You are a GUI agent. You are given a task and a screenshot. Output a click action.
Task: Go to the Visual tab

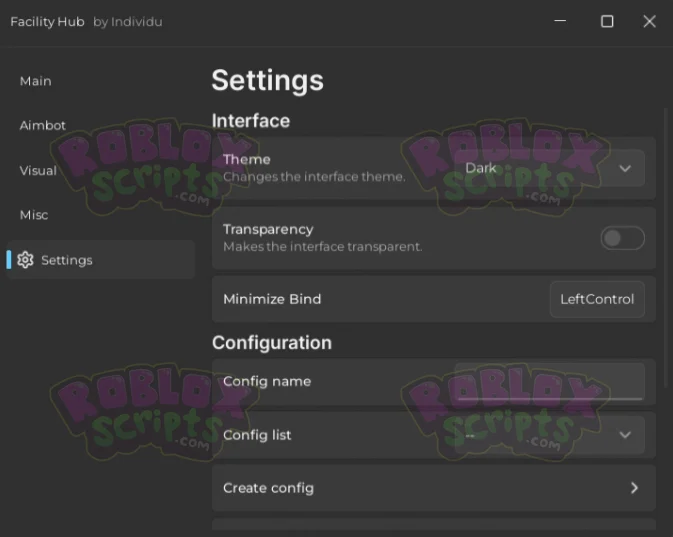[x=38, y=170]
